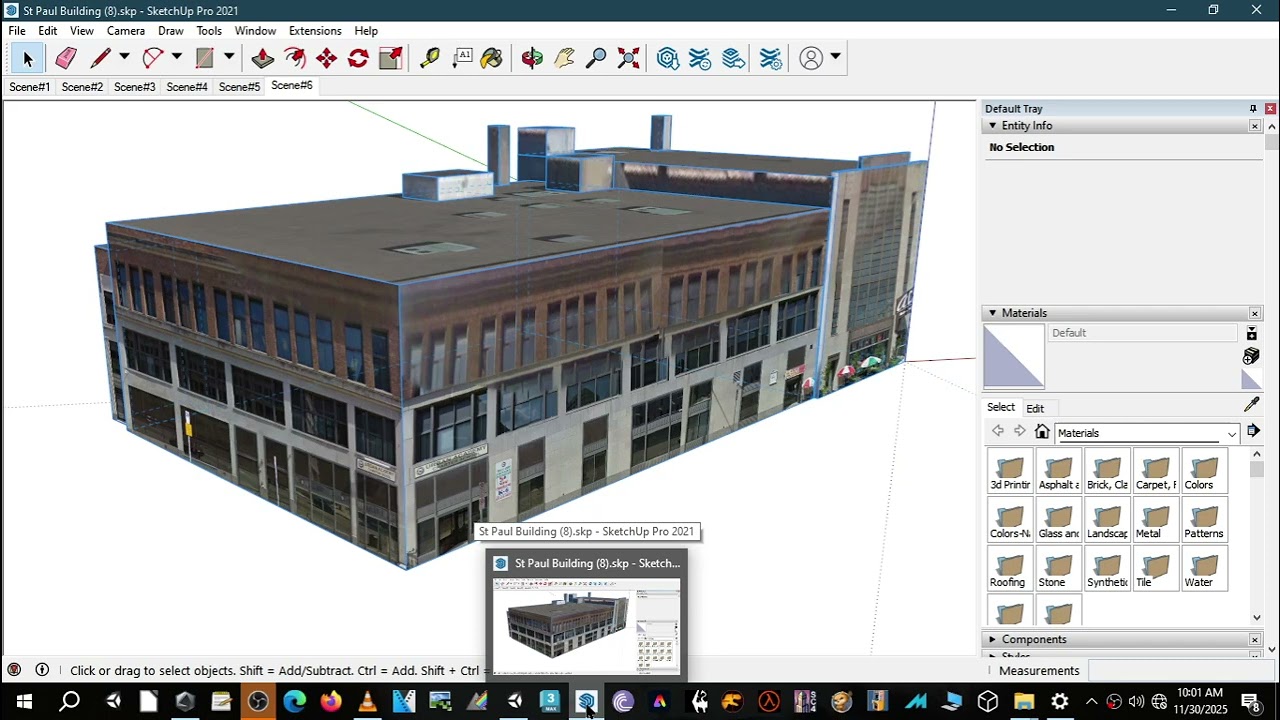Open the Camera menu
Image resolution: width=1280 pixels, height=720 pixels.
[126, 31]
